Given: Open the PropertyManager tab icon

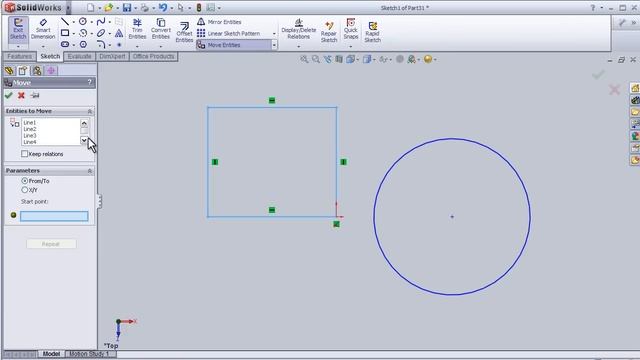Looking at the screenshot, I should [23, 71].
